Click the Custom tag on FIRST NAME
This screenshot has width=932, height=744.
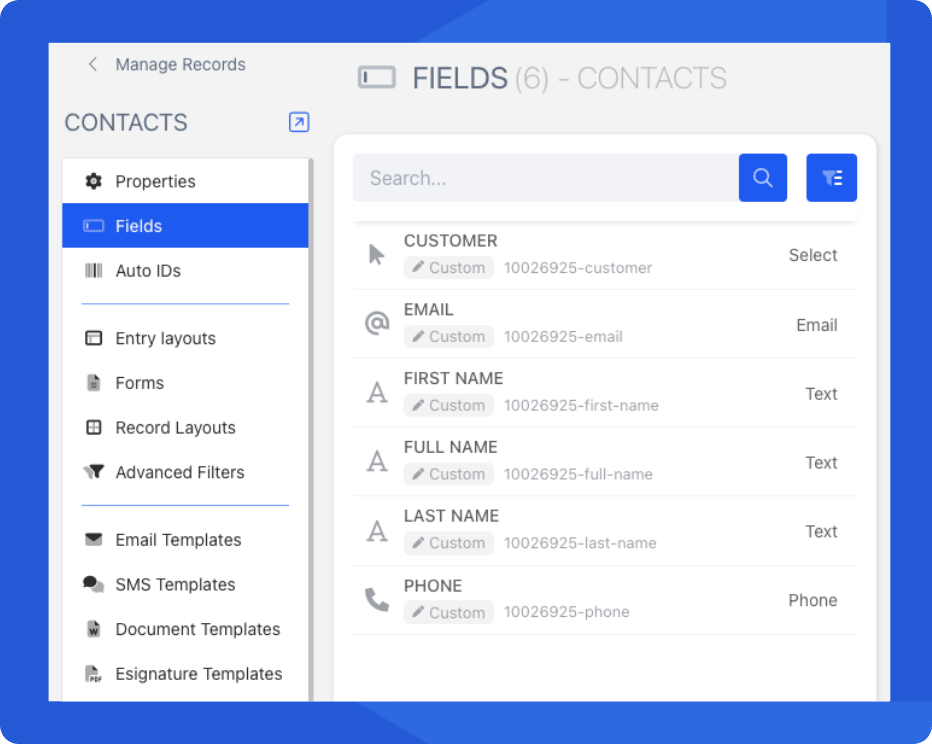449,405
